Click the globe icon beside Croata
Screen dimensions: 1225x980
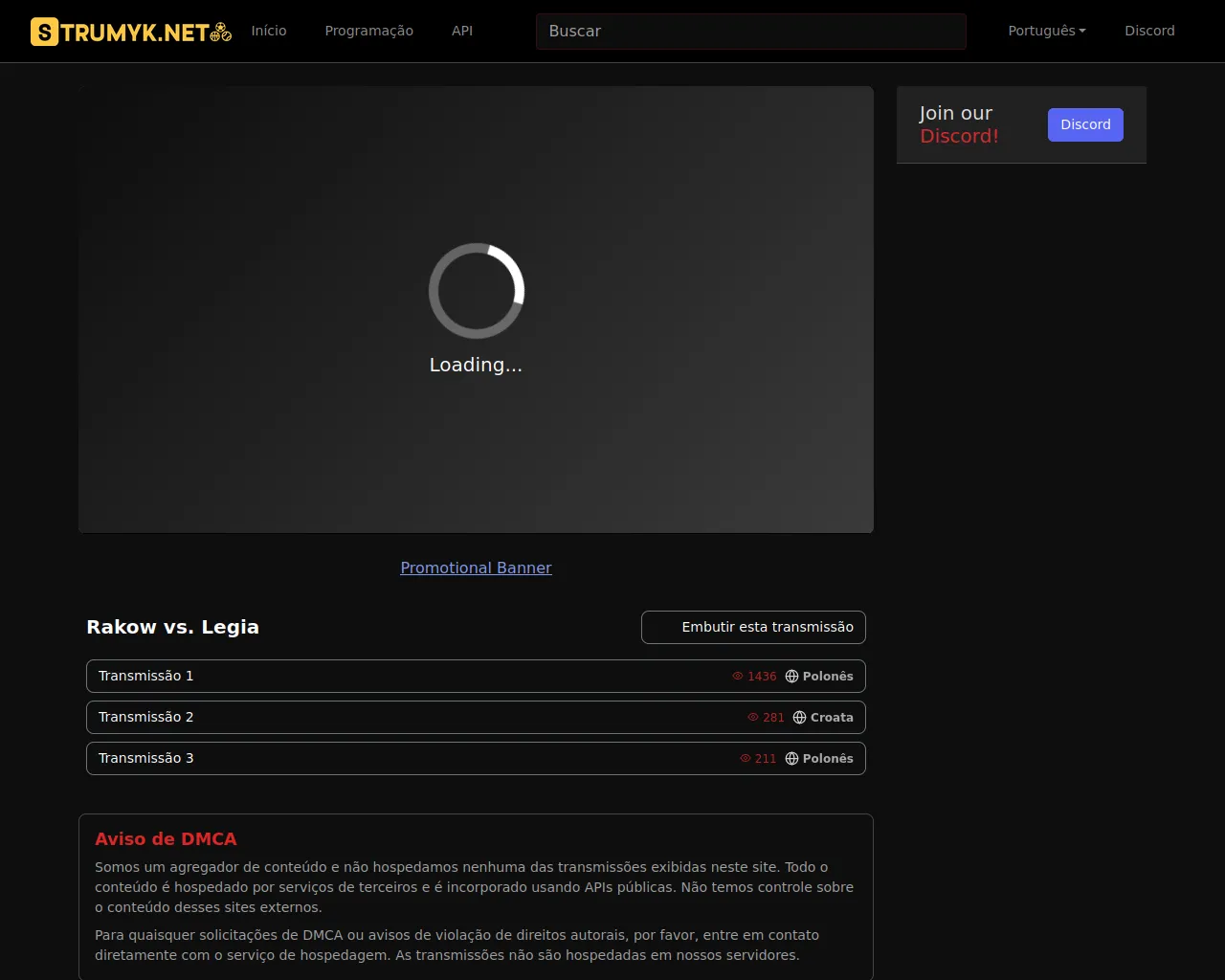click(799, 718)
